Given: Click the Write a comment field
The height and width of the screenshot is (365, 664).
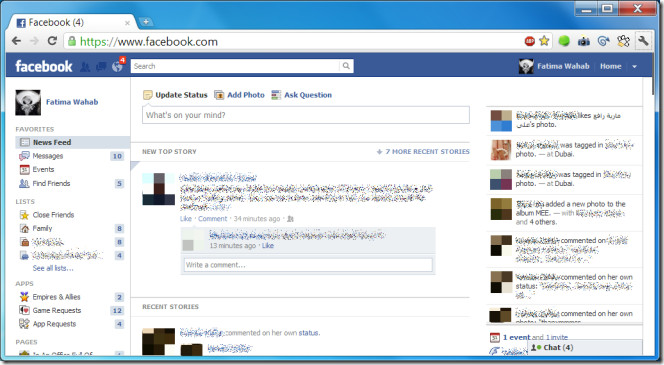Looking at the screenshot, I should coord(308,265).
